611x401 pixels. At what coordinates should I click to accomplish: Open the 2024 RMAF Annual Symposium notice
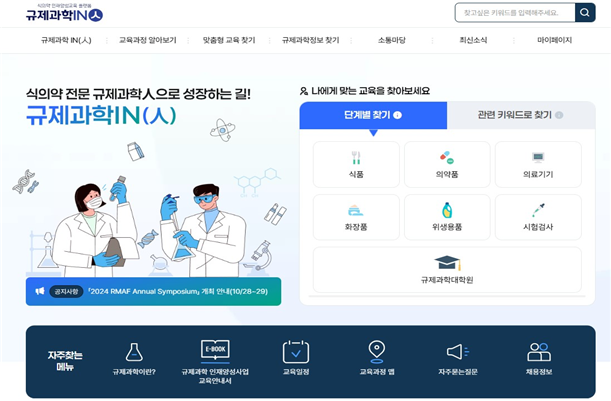tap(154, 291)
